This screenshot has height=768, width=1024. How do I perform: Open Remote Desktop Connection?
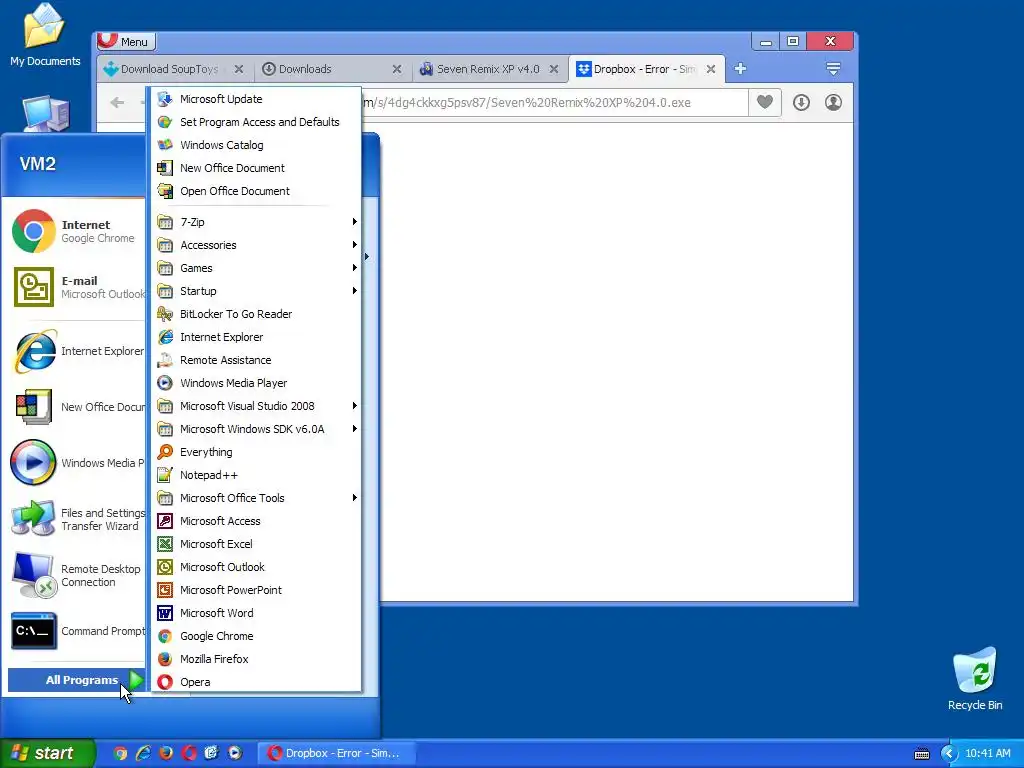pyautogui.click(x=77, y=575)
